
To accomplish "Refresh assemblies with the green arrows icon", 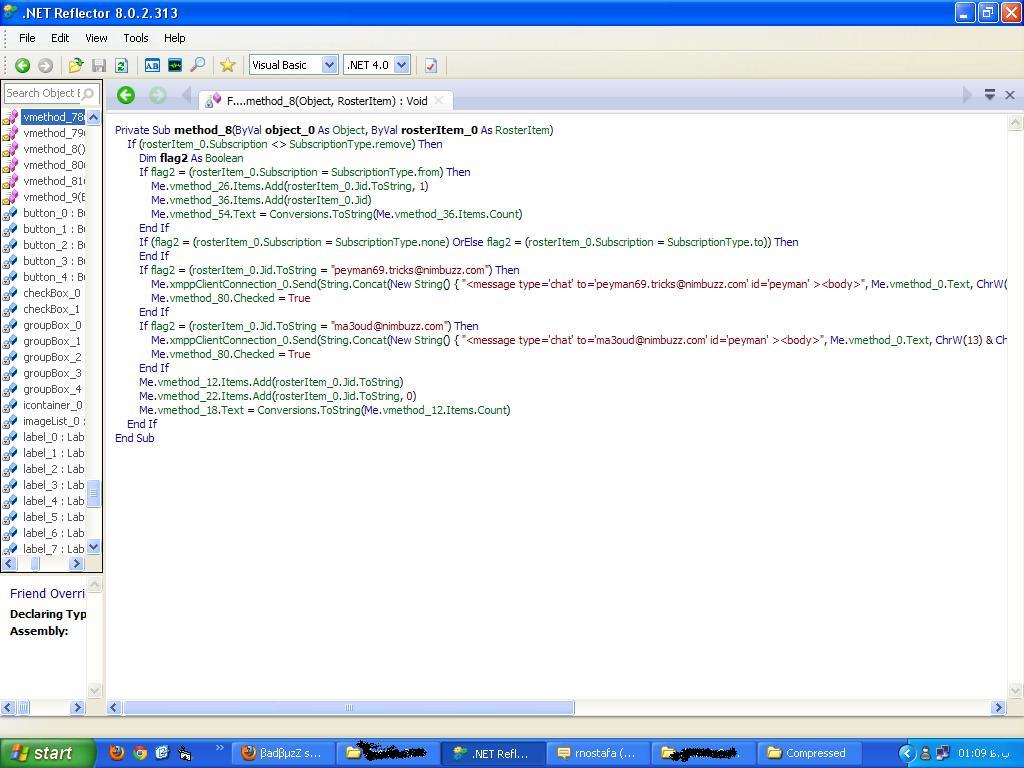I will (x=121, y=65).
